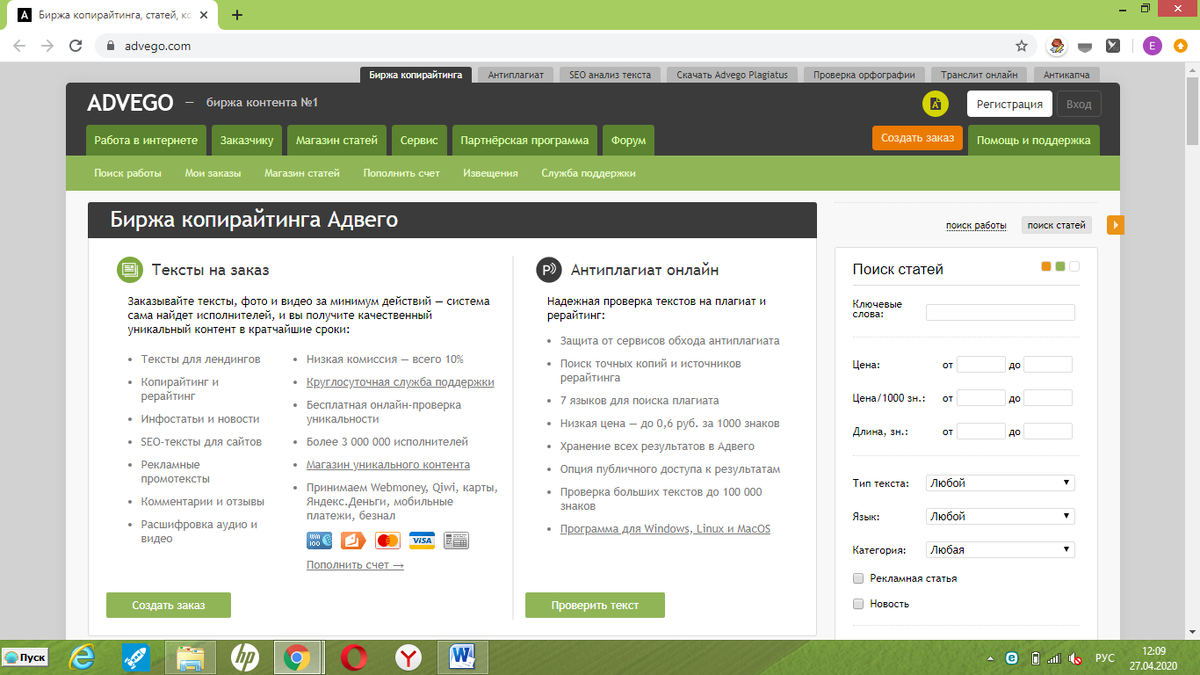Click the Webmoney payment icon
The image size is (1200, 675).
(x=319, y=541)
